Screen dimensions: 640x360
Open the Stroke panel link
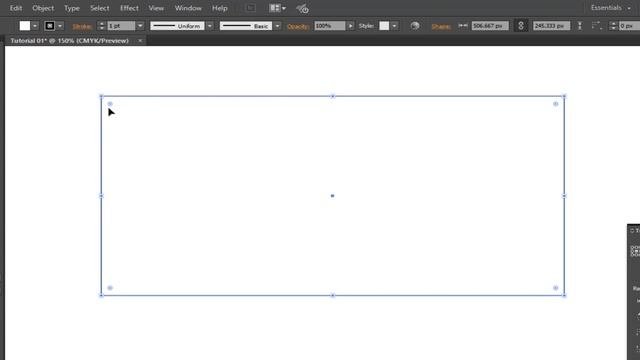click(82, 26)
